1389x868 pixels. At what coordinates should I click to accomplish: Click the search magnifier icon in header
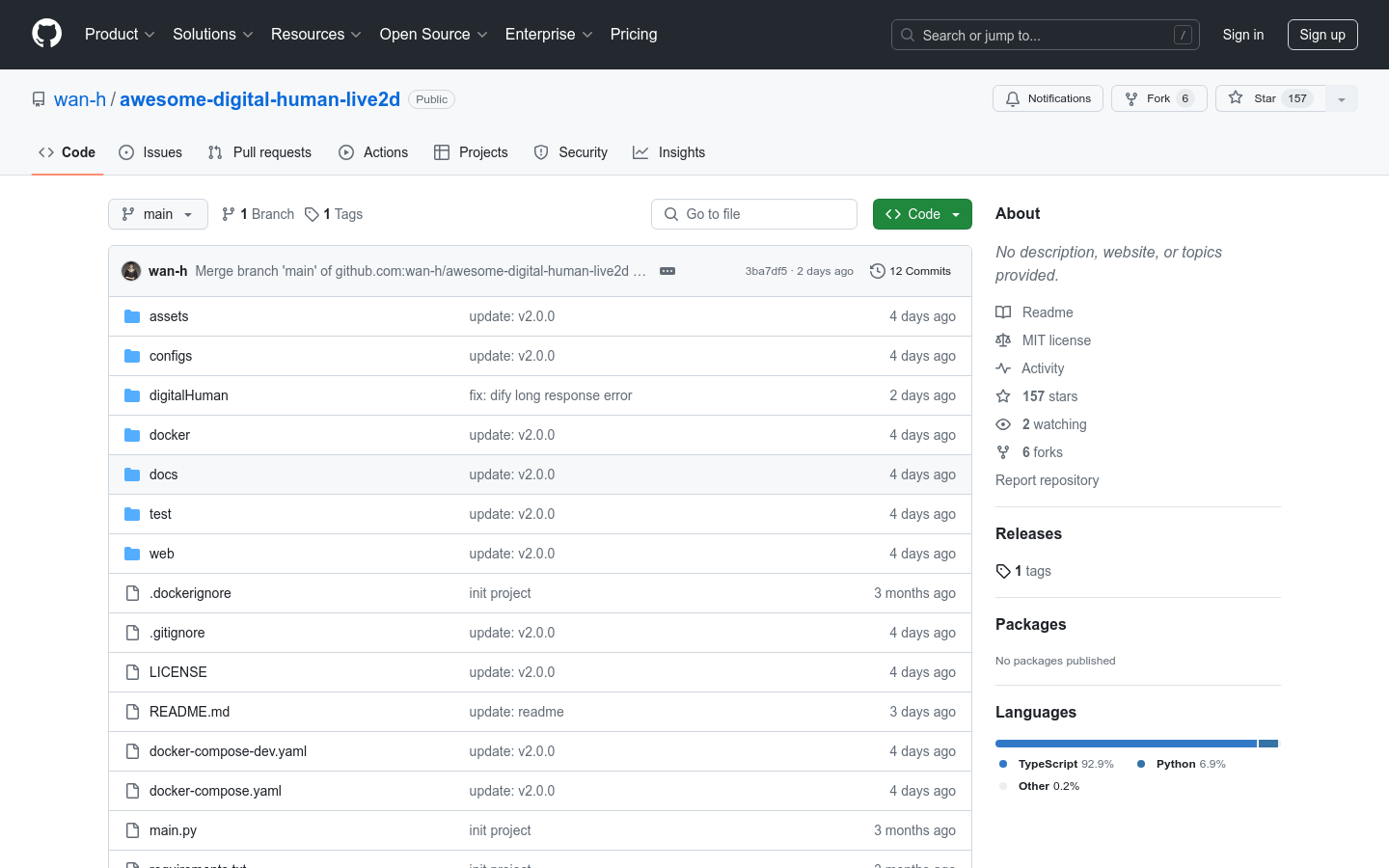908,35
